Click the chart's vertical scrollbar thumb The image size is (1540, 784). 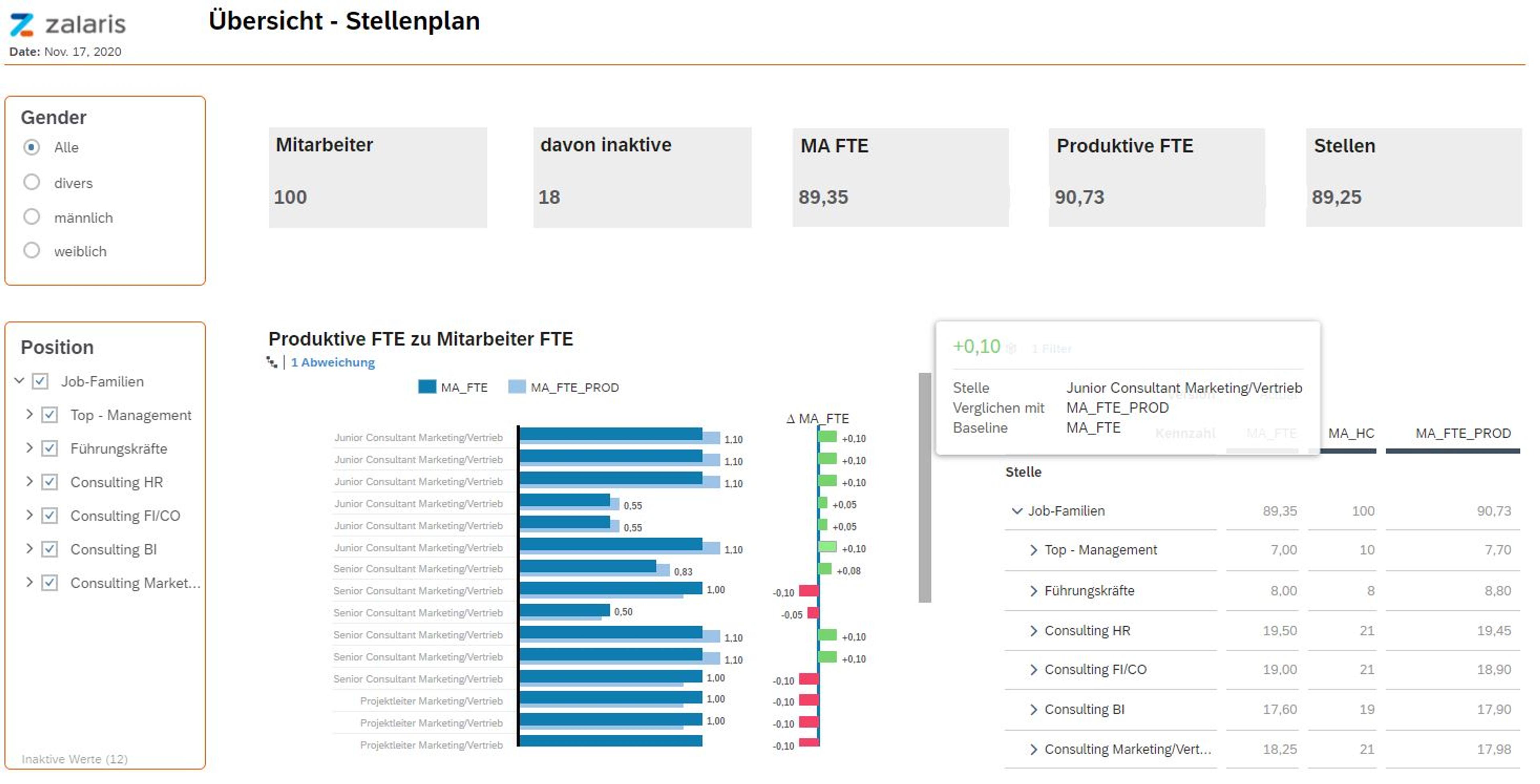pos(925,487)
